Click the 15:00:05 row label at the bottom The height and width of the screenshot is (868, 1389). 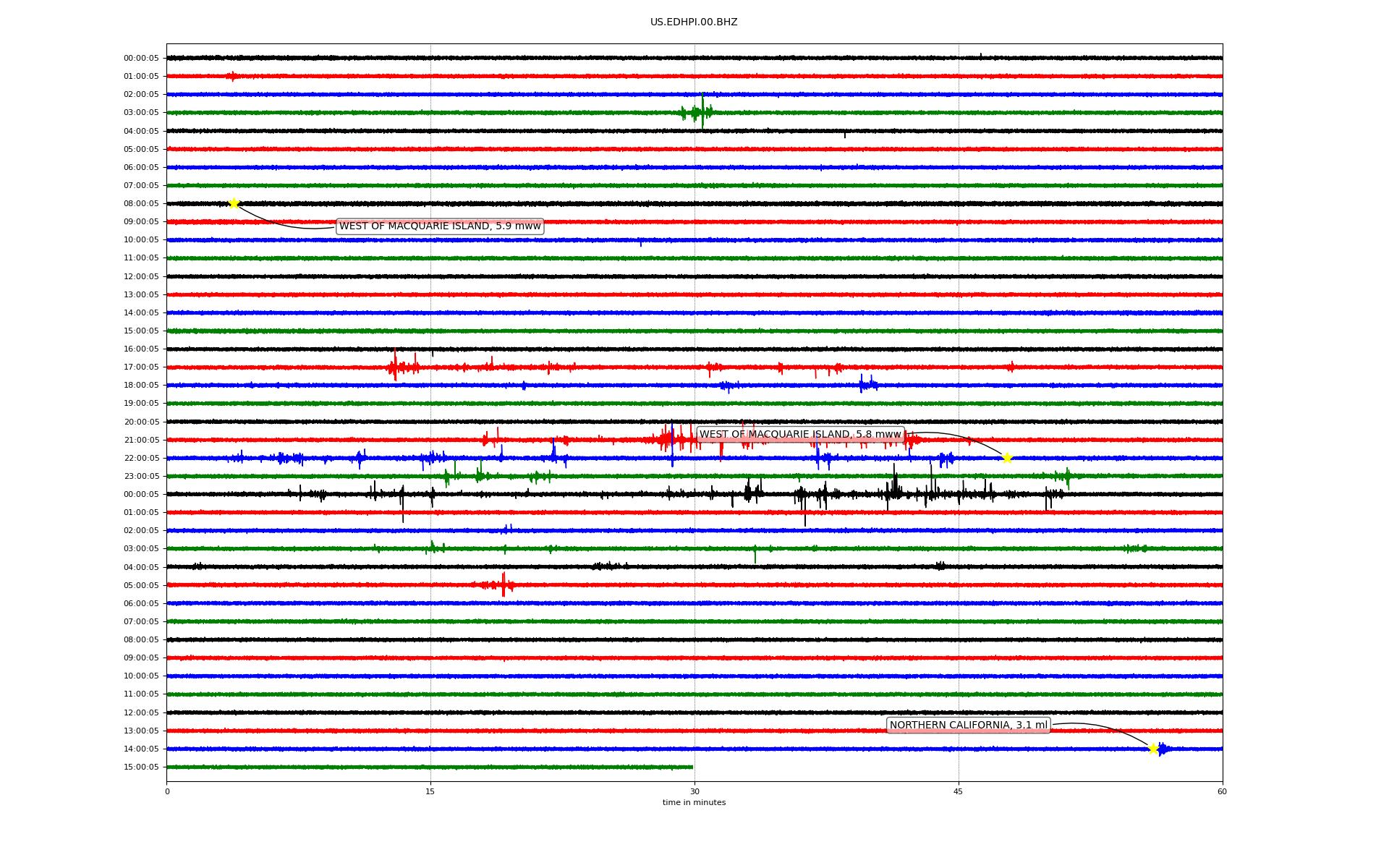pos(141,767)
